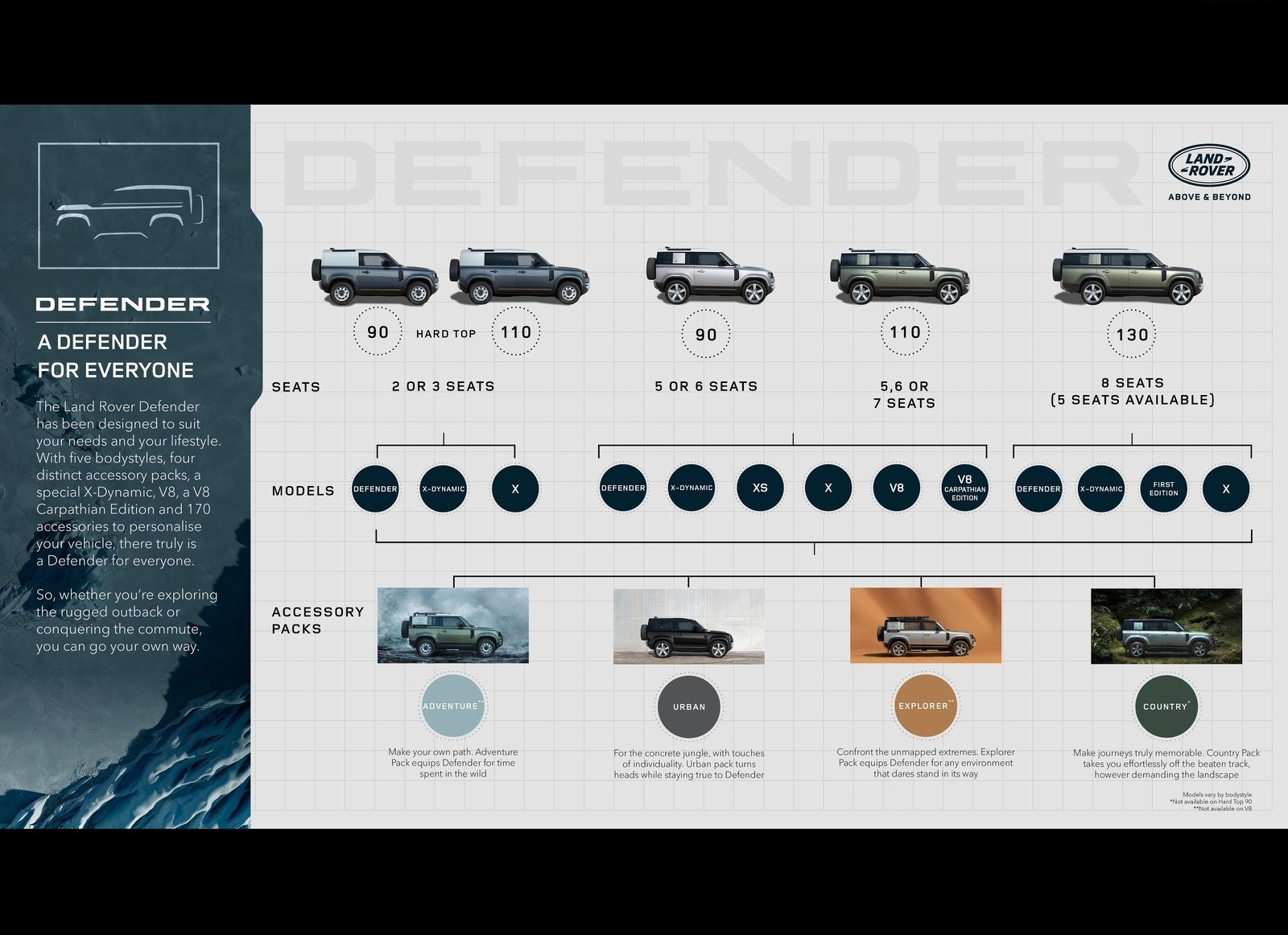
Task: Open the Adventure pack photo
Action: [x=453, y=625]
